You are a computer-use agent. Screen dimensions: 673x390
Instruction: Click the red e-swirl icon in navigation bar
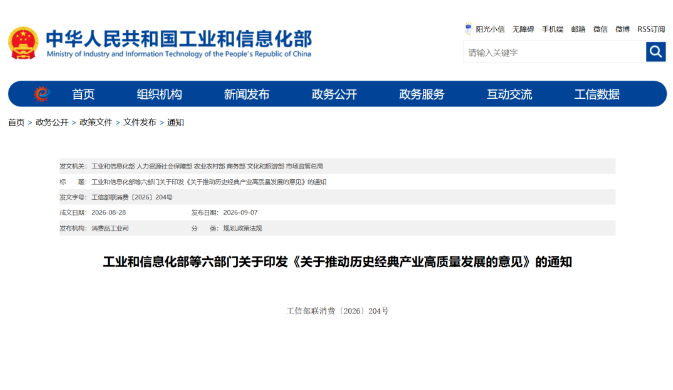pos(42,94)
